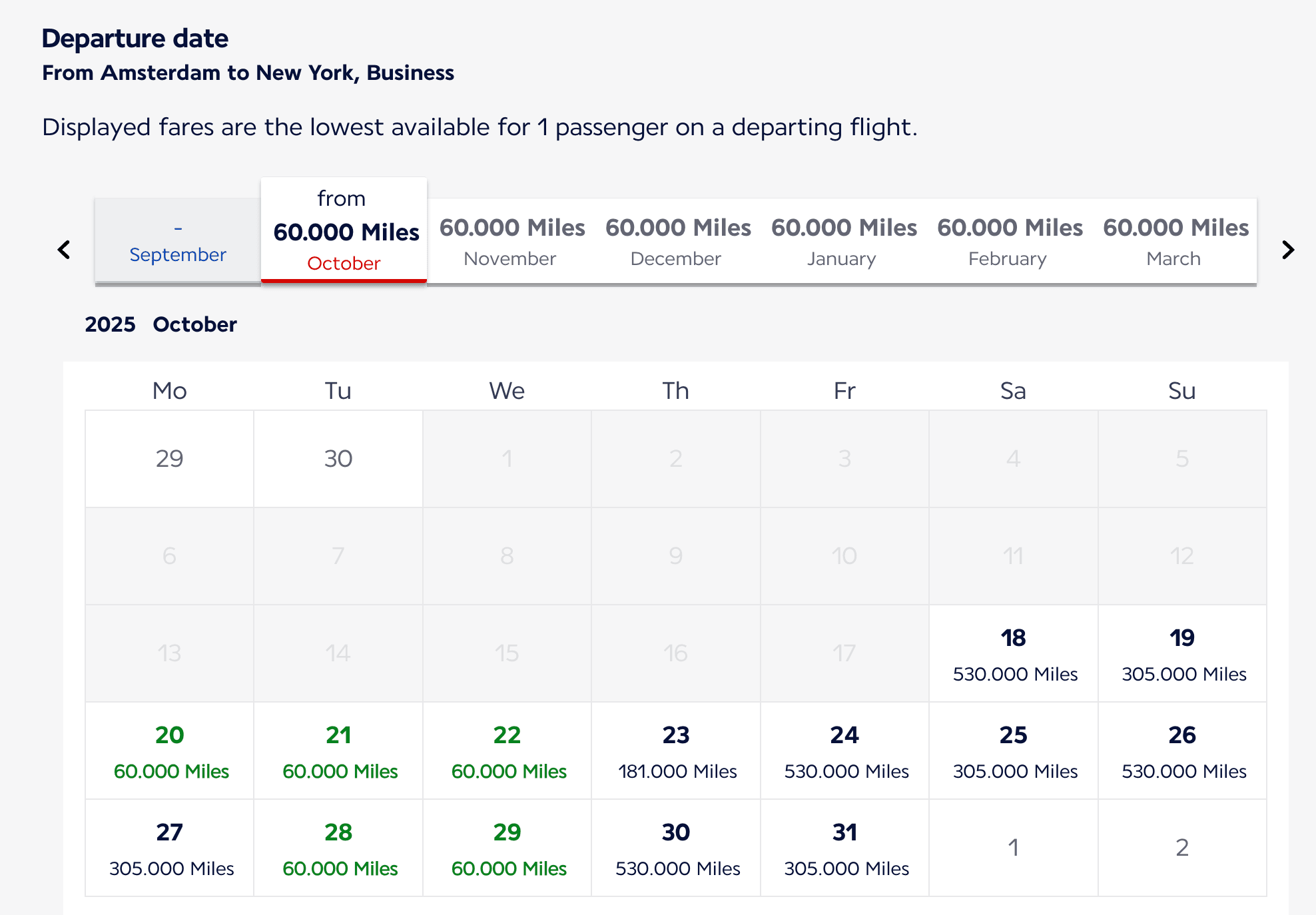
Task: Pick October 22 at 60.000 Miles
Action: (x=507, y=751)
